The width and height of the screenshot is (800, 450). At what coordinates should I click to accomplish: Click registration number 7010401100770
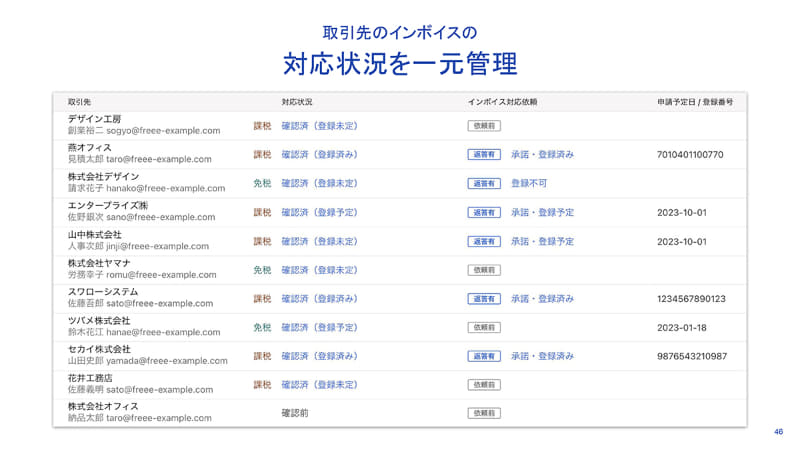click(x=690, y=155)
